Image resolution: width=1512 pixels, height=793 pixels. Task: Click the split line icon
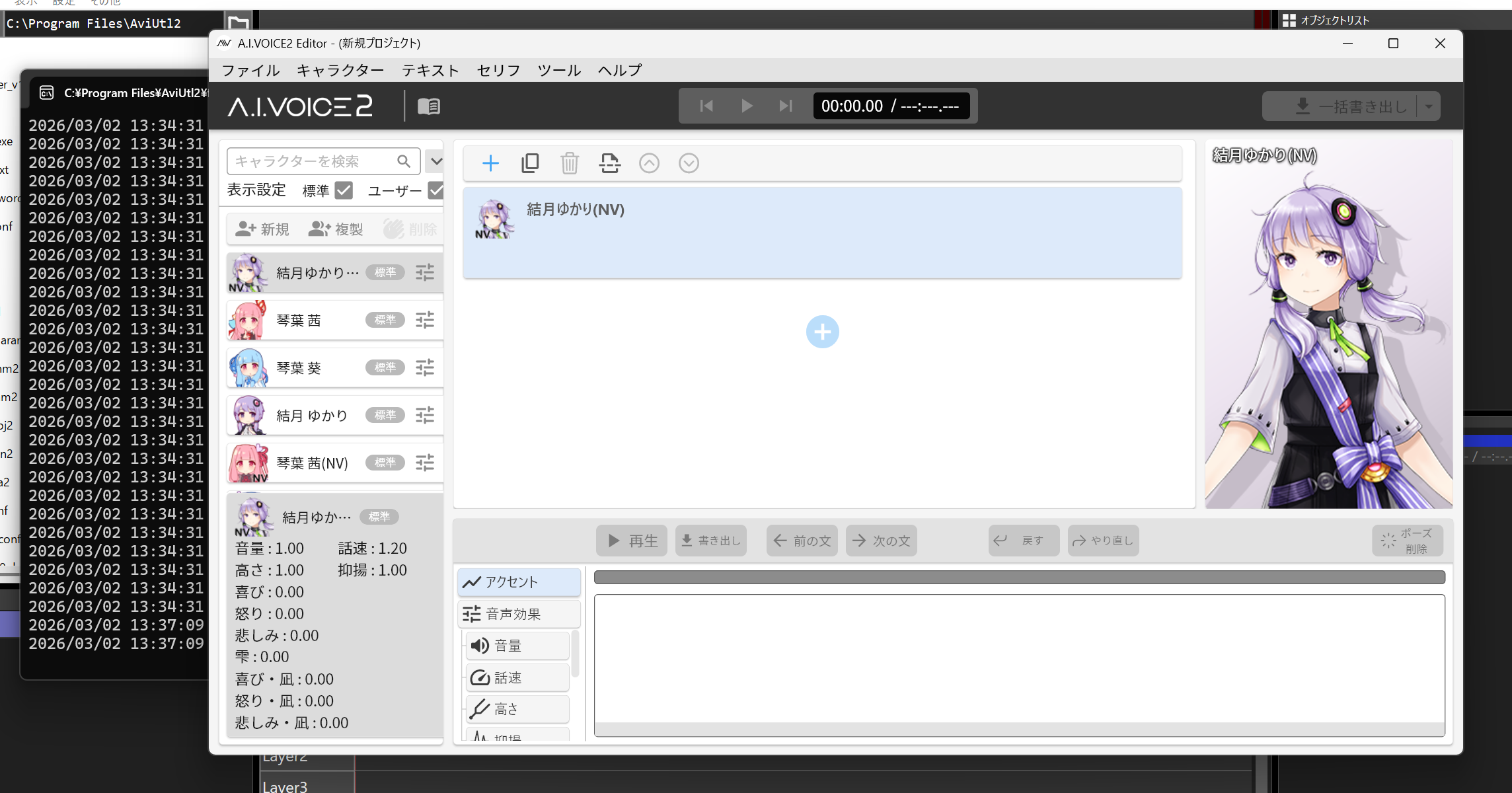pos(609,163)
